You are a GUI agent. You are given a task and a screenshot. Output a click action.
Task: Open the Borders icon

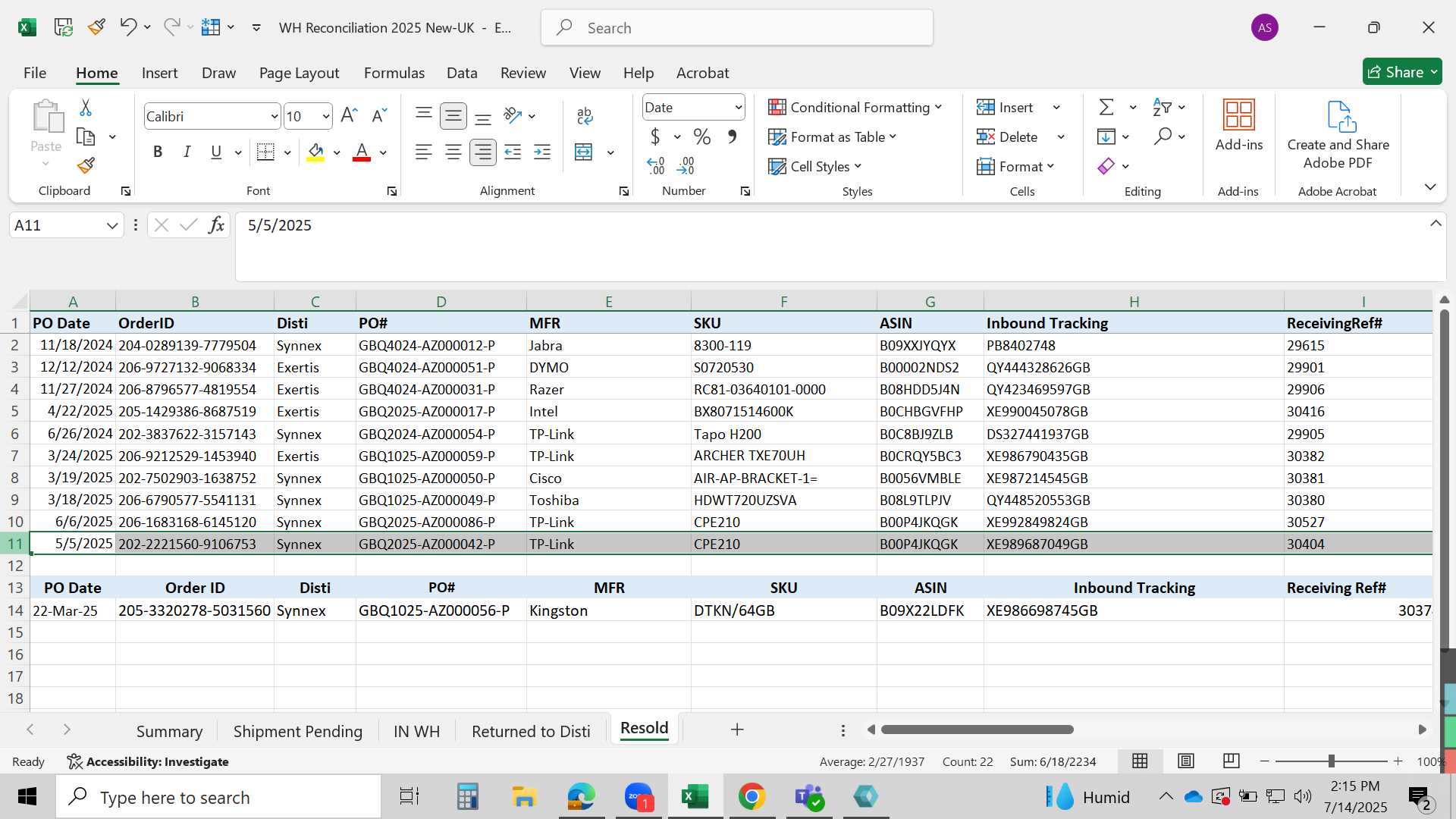(265, 152)
